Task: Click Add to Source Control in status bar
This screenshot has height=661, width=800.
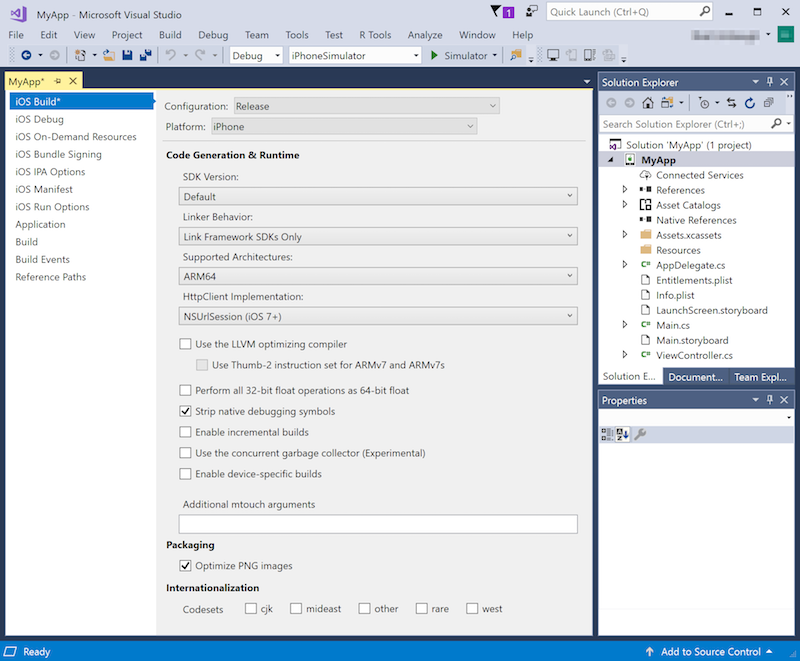Action: coord(710,652)
